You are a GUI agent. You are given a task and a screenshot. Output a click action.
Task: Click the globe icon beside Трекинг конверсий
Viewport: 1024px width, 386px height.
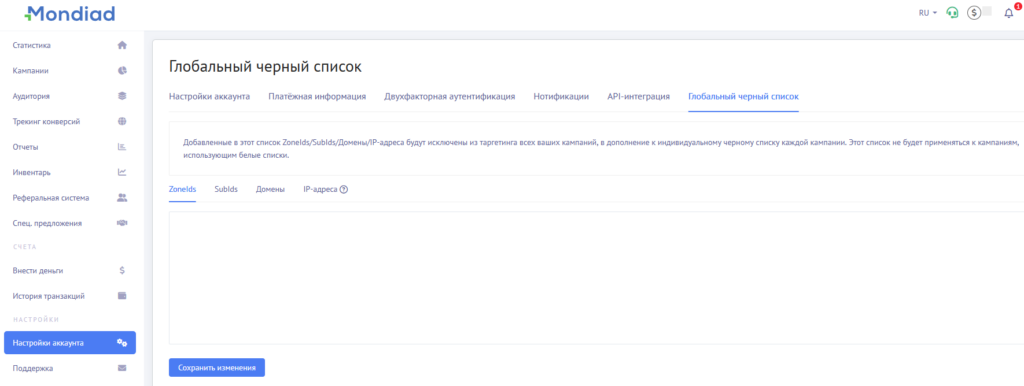[x=121, y=121]
